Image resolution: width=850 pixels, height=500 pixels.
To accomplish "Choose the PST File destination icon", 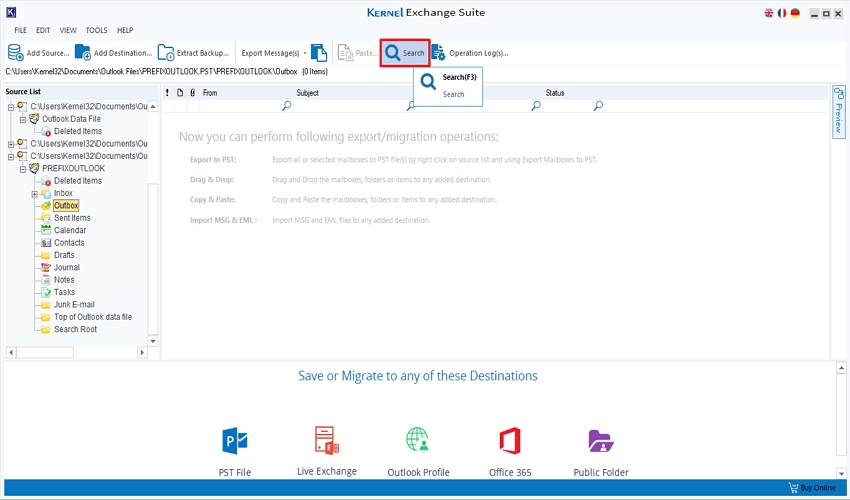I will (235, 440).
